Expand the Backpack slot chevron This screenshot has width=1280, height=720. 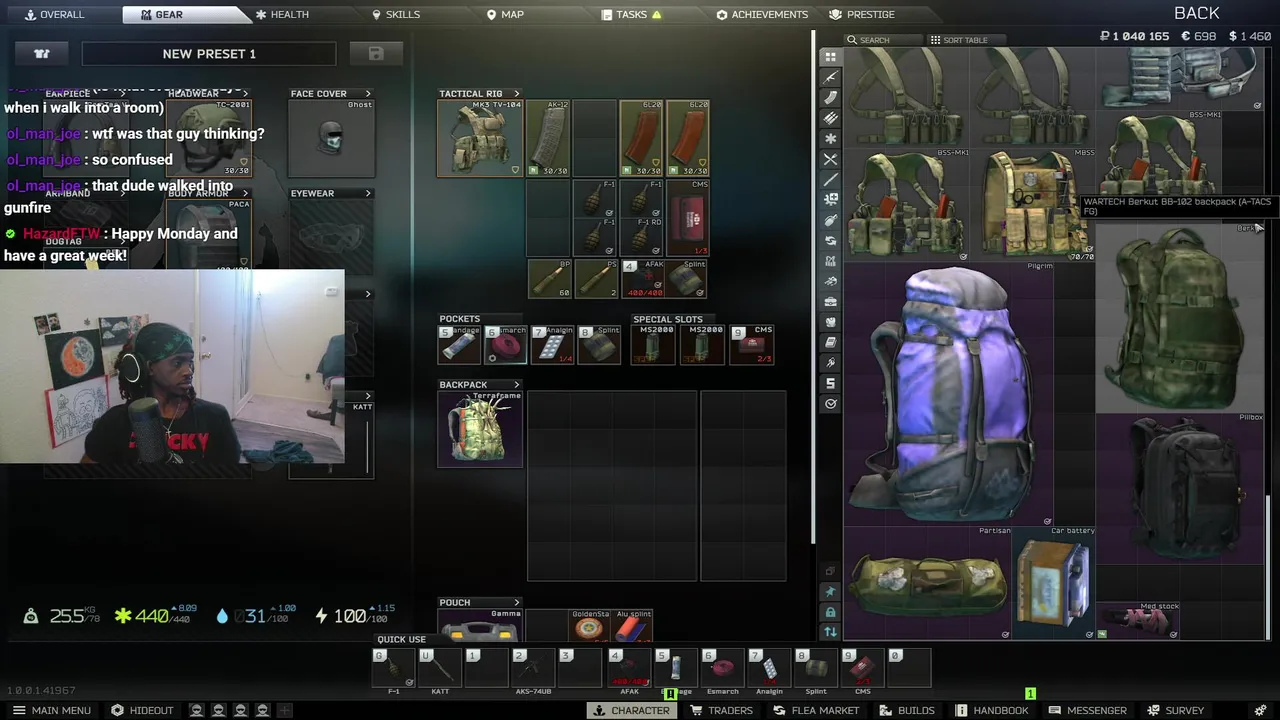click(516, 385)
